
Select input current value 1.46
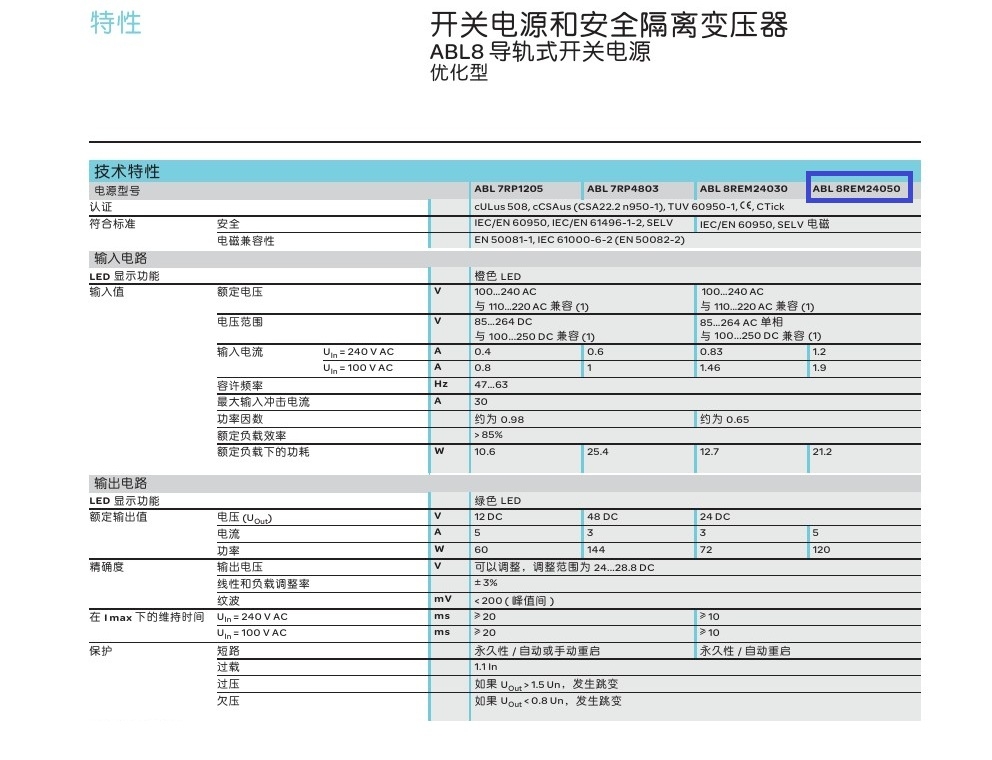pyautogui.click(x=711, y=368)
